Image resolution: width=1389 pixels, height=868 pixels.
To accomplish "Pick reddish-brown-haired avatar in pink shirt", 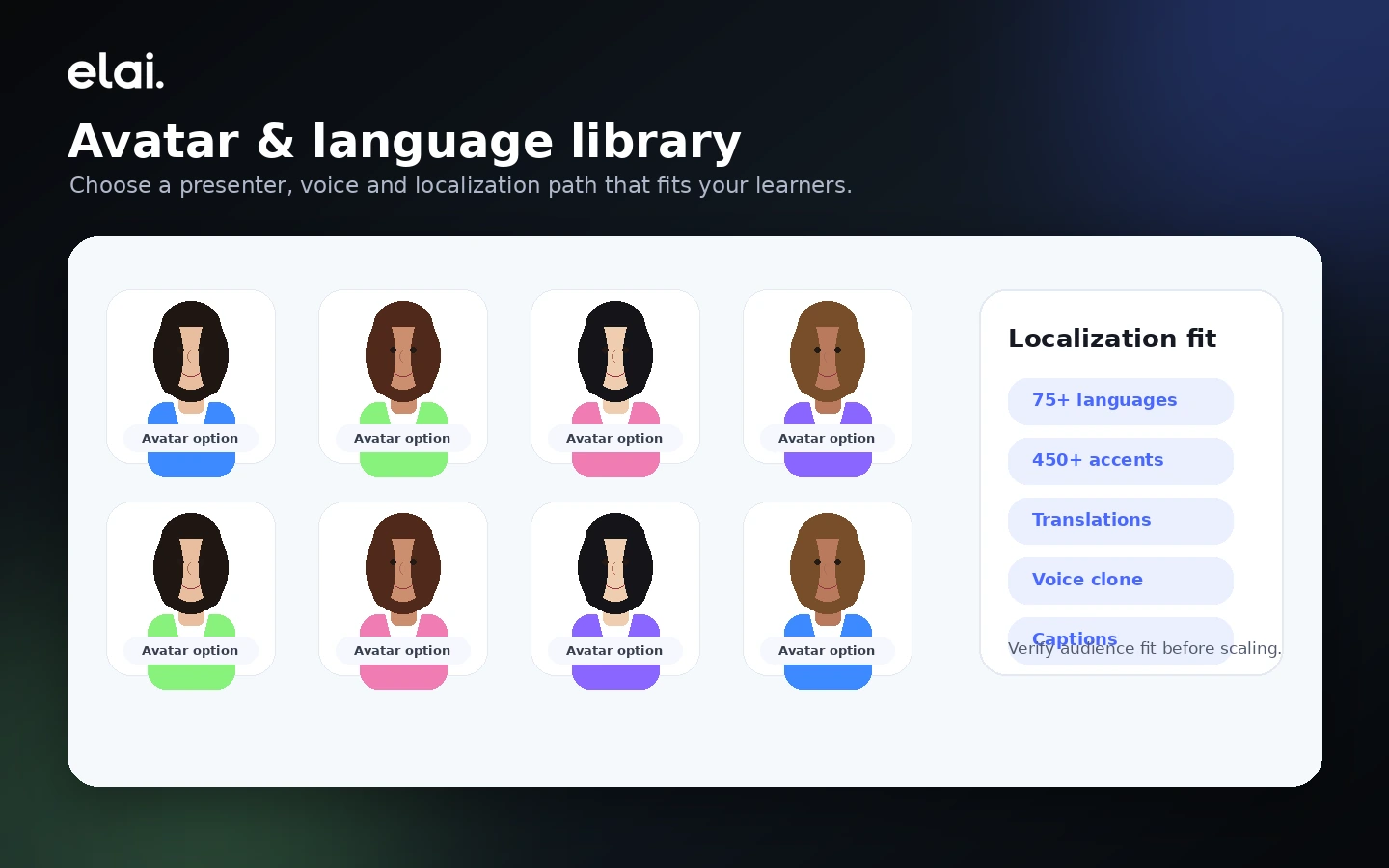I will tap(403, 588).
